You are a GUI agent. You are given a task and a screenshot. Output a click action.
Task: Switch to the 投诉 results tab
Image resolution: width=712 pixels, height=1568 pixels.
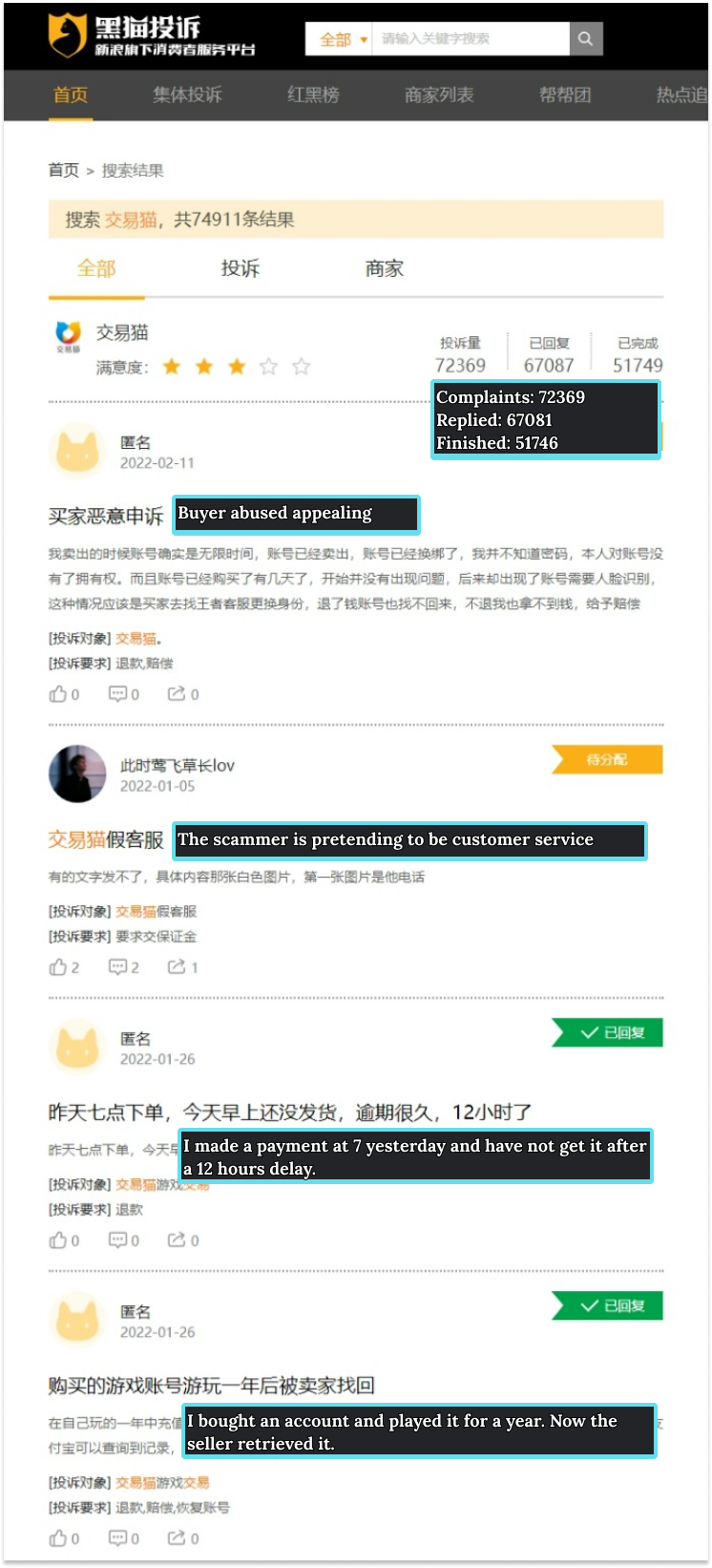pyautogui.click(x=241, y=268)
